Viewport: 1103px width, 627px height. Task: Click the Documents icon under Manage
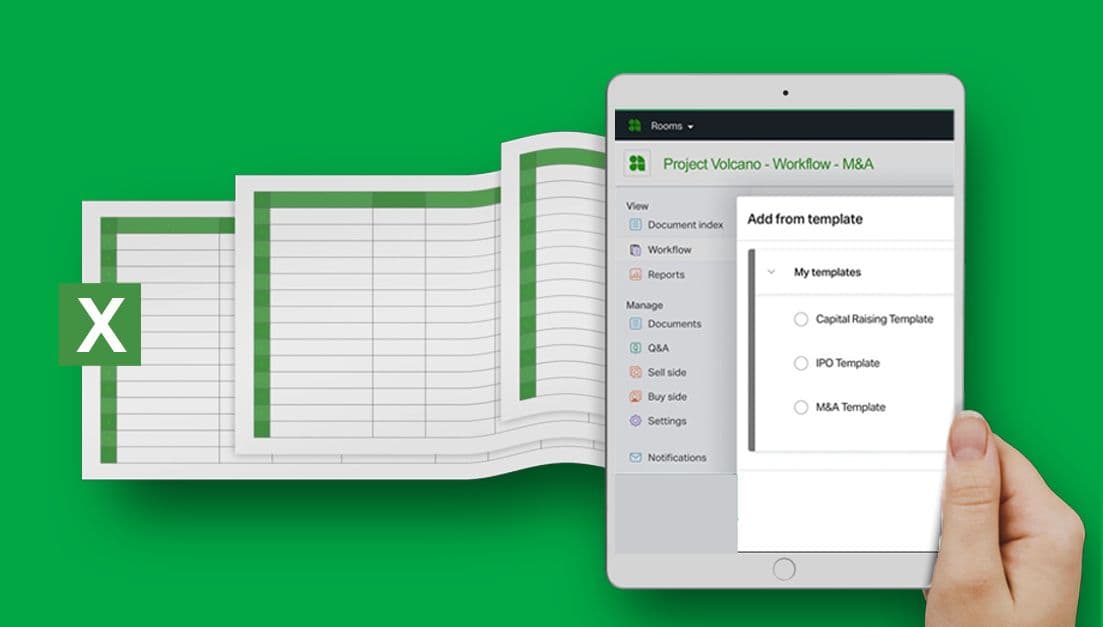(635, 324)
